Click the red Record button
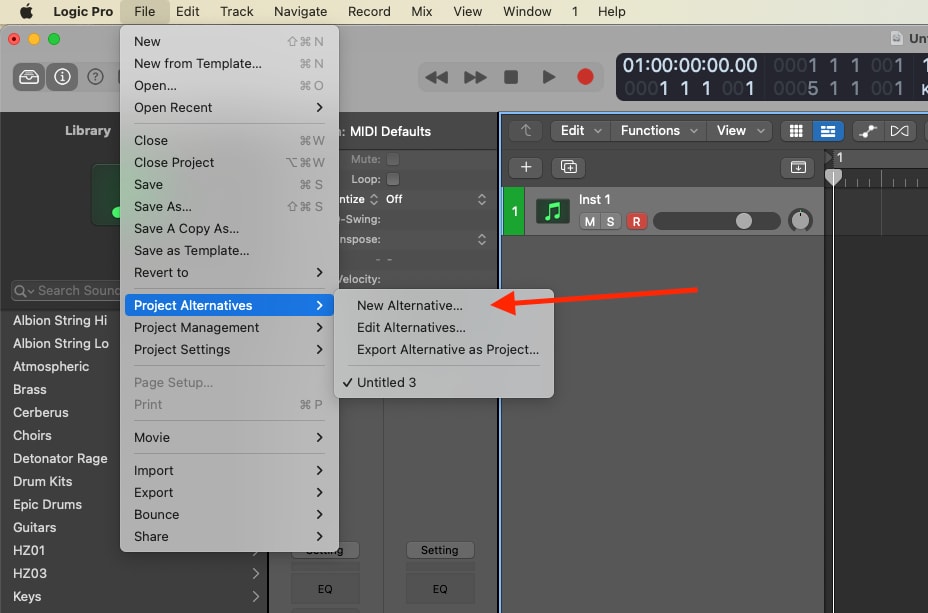 click(585, 77)
